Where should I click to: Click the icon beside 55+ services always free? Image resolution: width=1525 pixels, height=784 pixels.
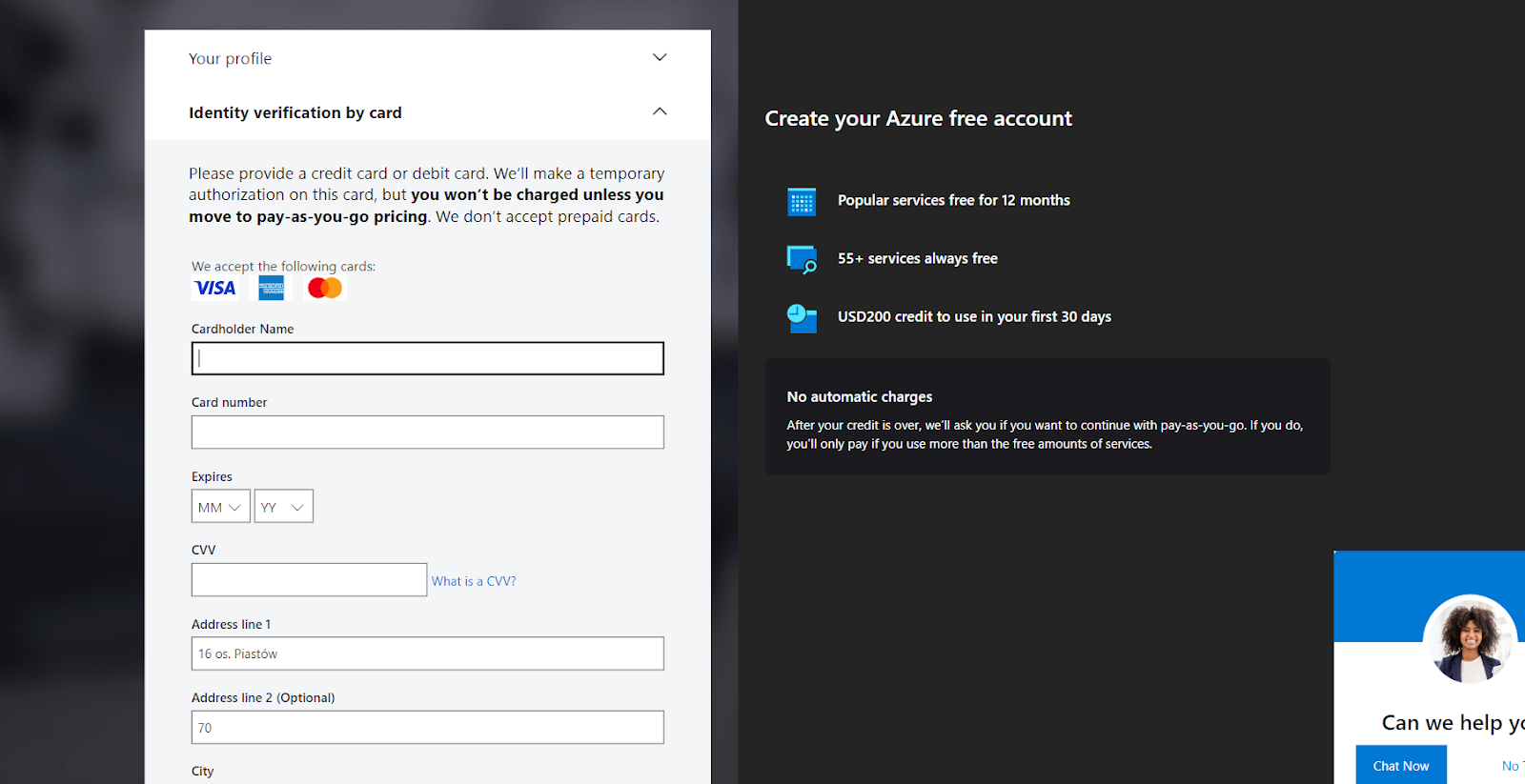click(x=802, y=259)
